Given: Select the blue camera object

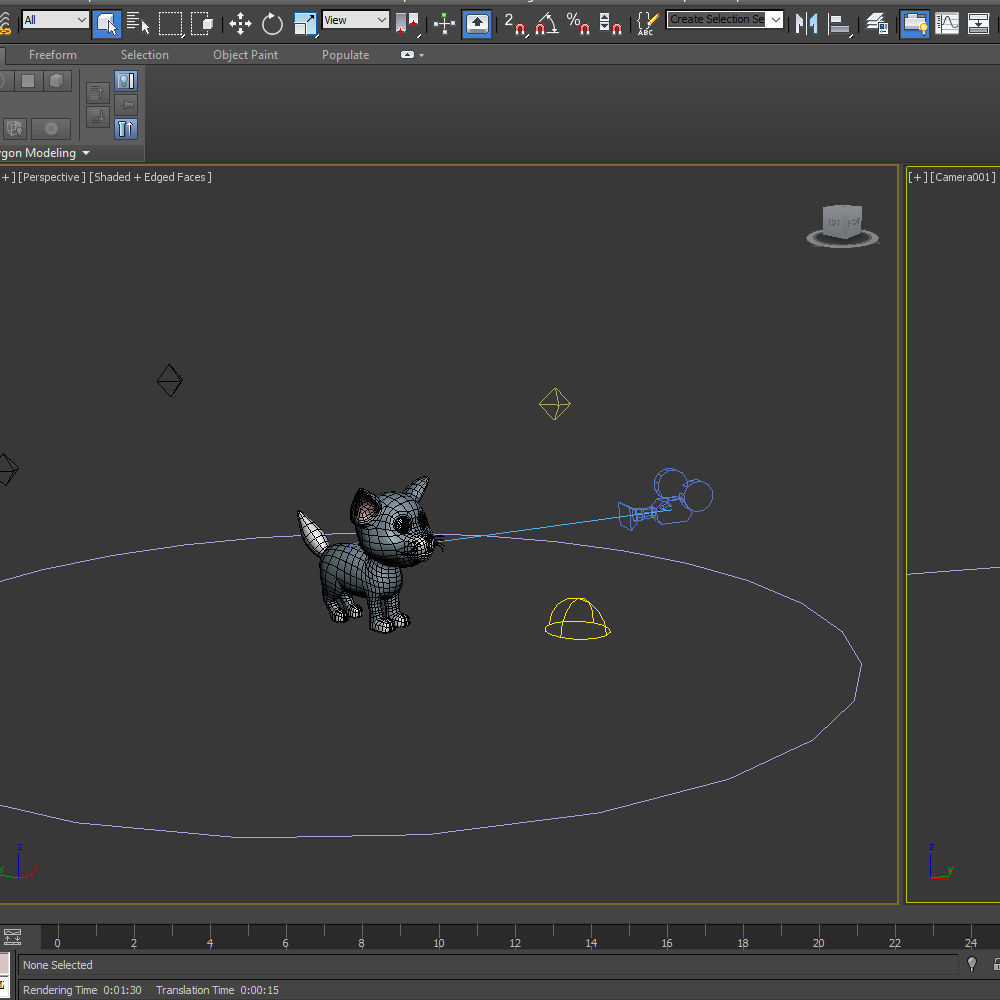Looking at the screenshot, I should 666,500.
